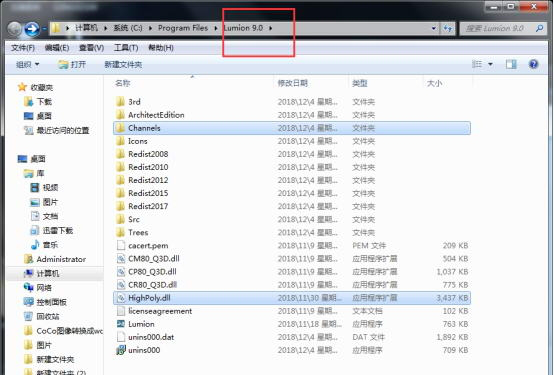This screenshot has height=390, width=554.
Task: Select the Channels folder icon
Action: pos(120,128)
